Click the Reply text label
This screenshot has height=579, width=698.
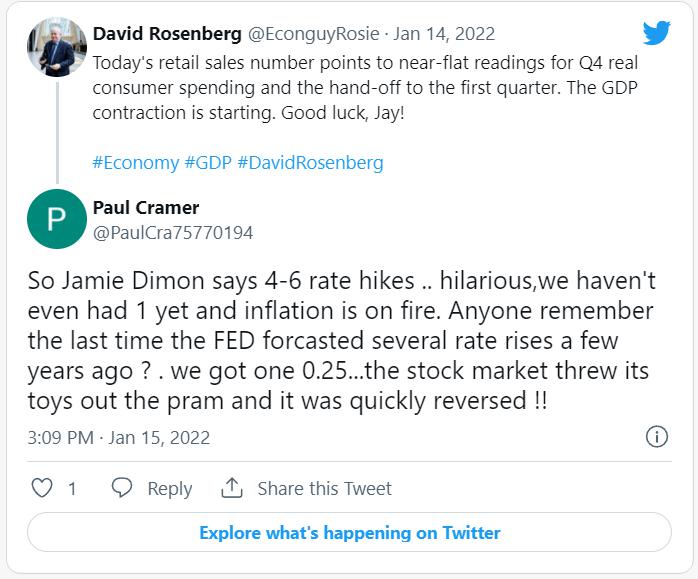pyautogui.click(x=170, y=489)
